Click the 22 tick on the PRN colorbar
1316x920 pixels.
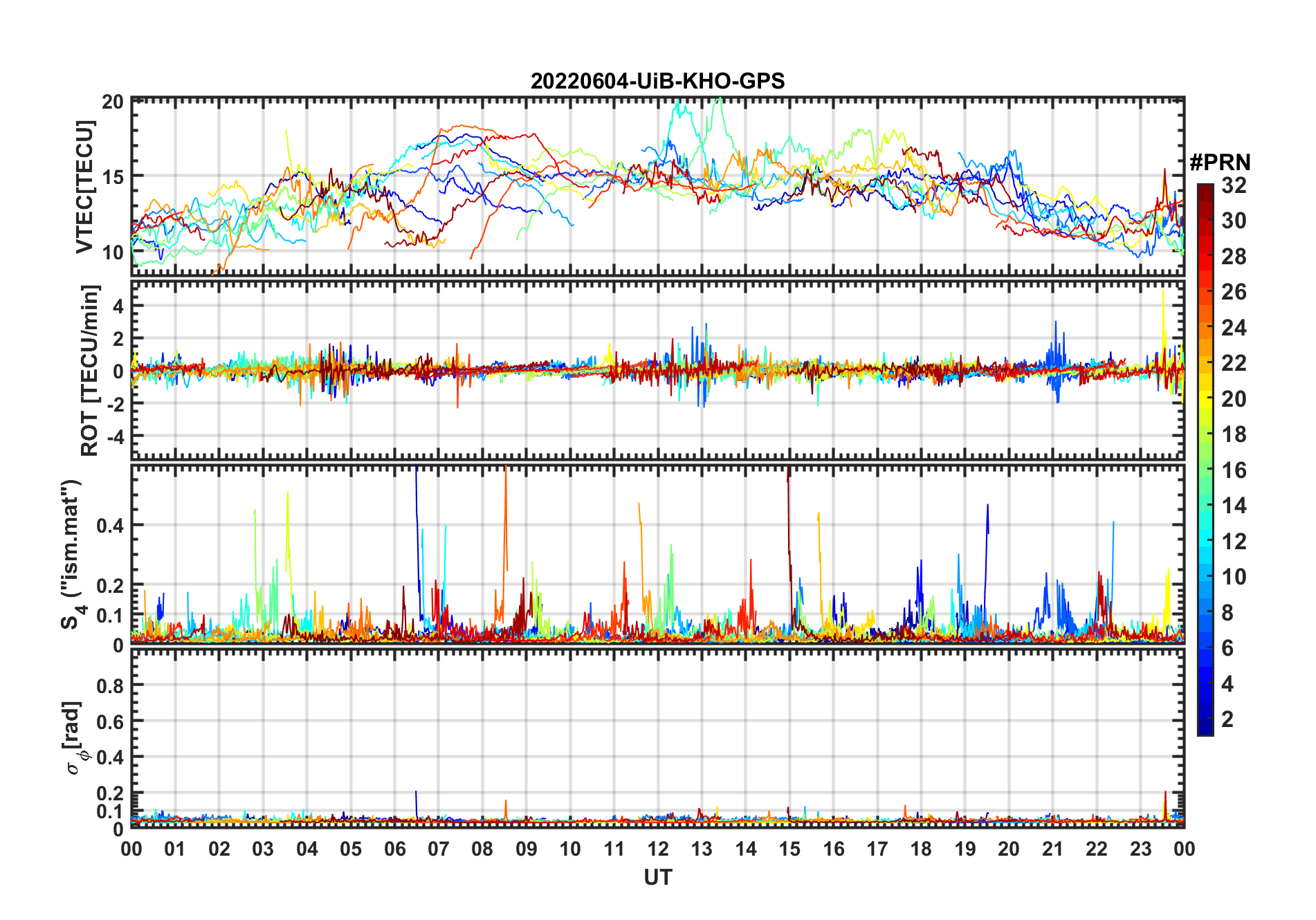pyautogui.click(x=1234, y=363)
